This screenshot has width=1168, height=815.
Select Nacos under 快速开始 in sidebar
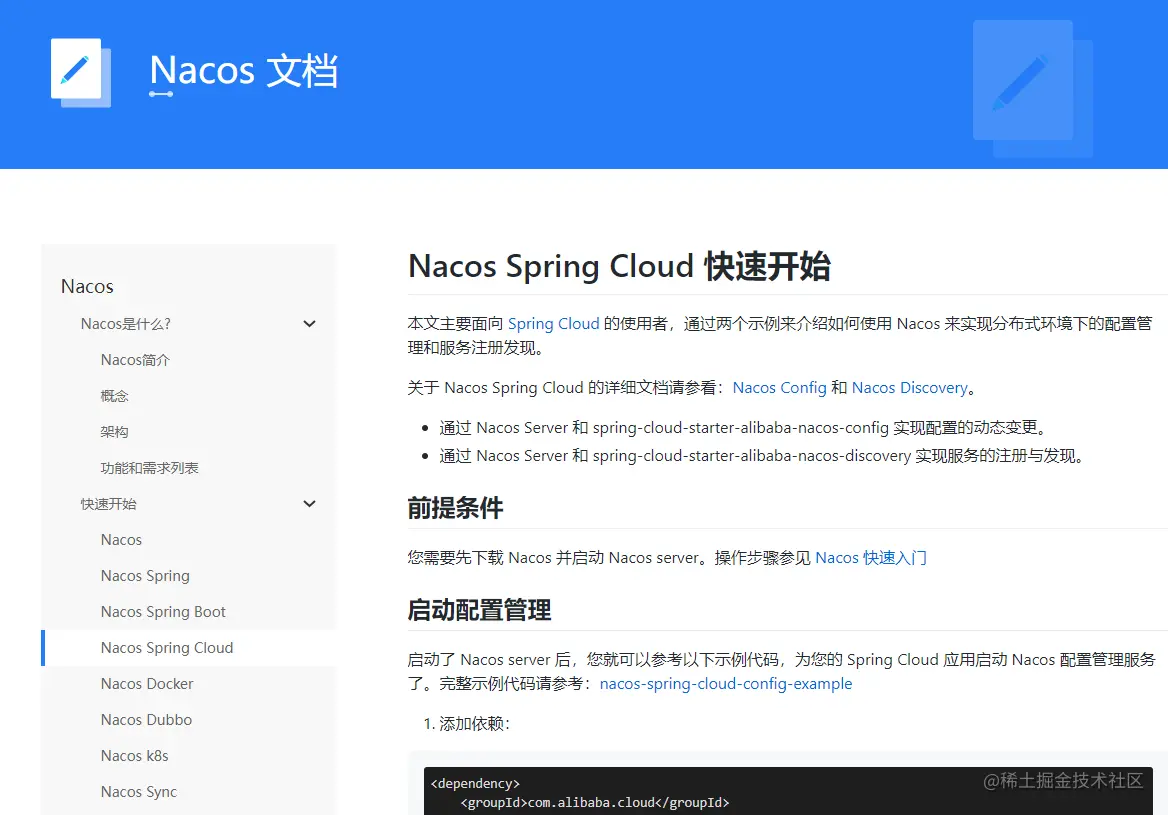(x=121, y=540)
